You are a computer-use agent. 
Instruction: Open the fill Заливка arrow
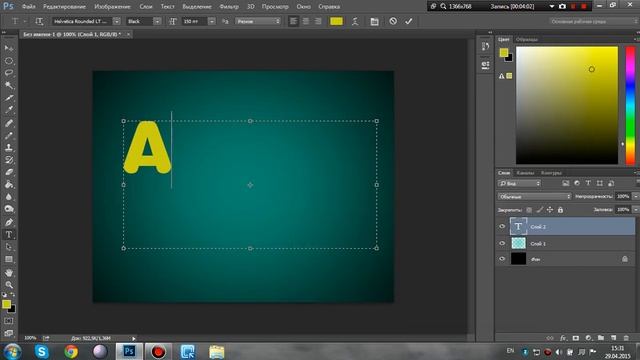coord(635,209)
